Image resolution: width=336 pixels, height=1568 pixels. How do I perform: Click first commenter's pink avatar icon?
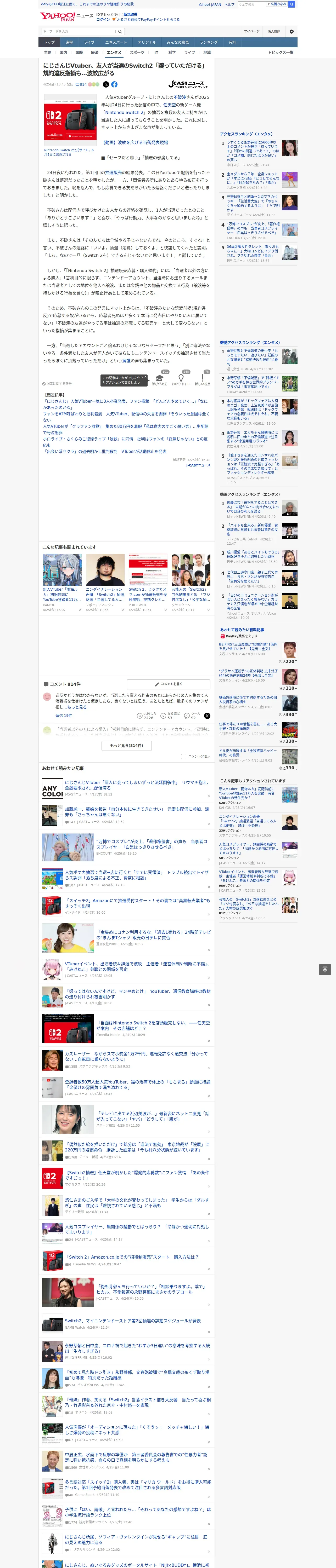click(x=47, y=696)
